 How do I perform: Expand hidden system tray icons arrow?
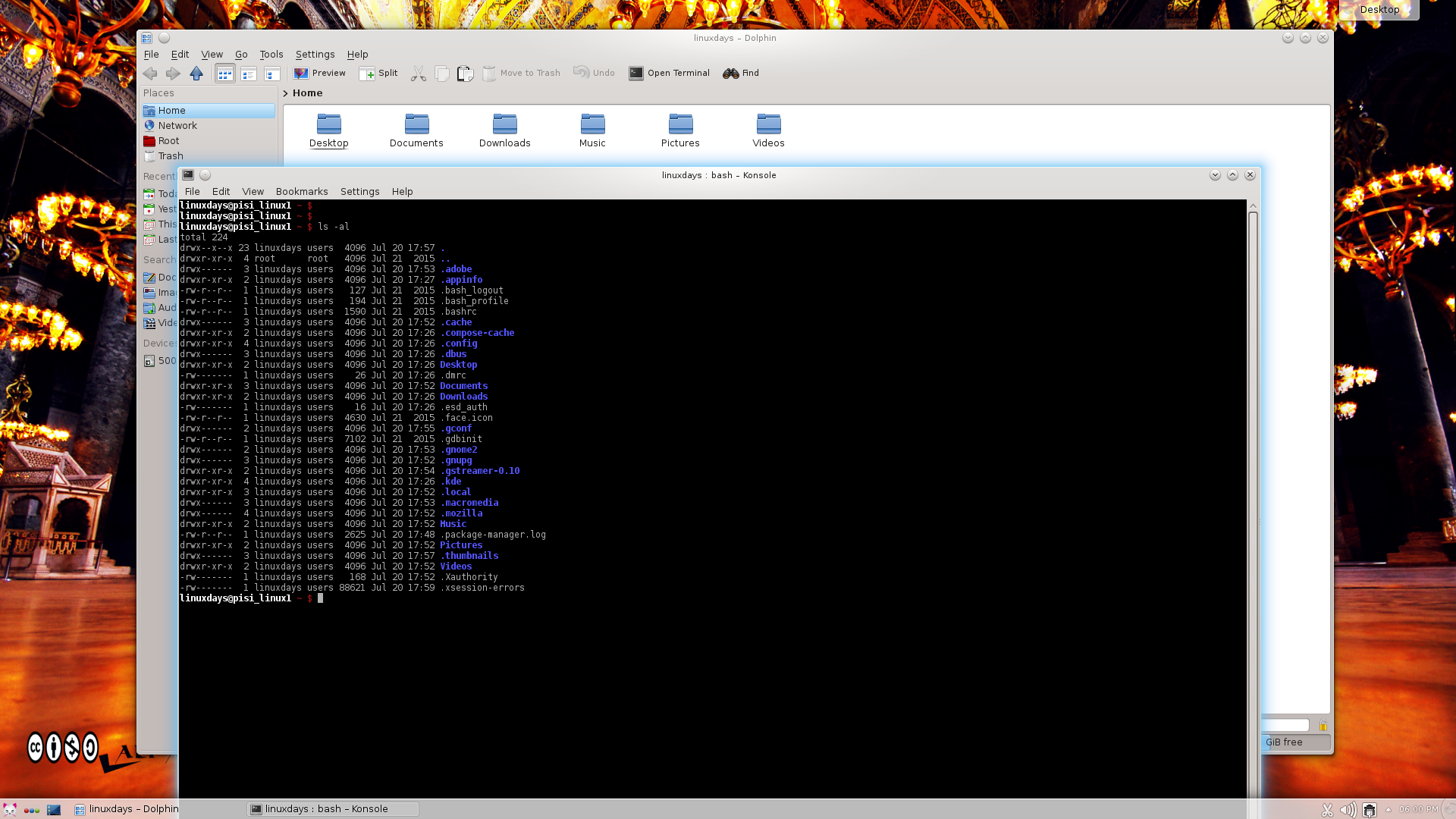pyautogui.click(x=1389, y=810)
